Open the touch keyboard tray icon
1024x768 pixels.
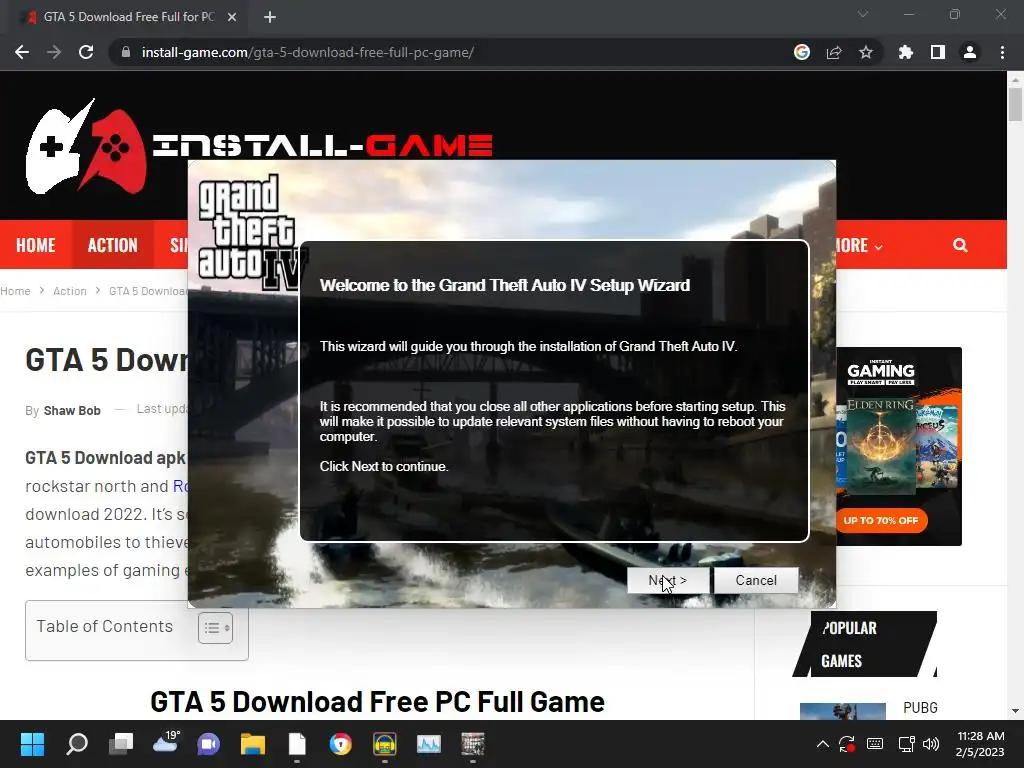coord(875,744)
